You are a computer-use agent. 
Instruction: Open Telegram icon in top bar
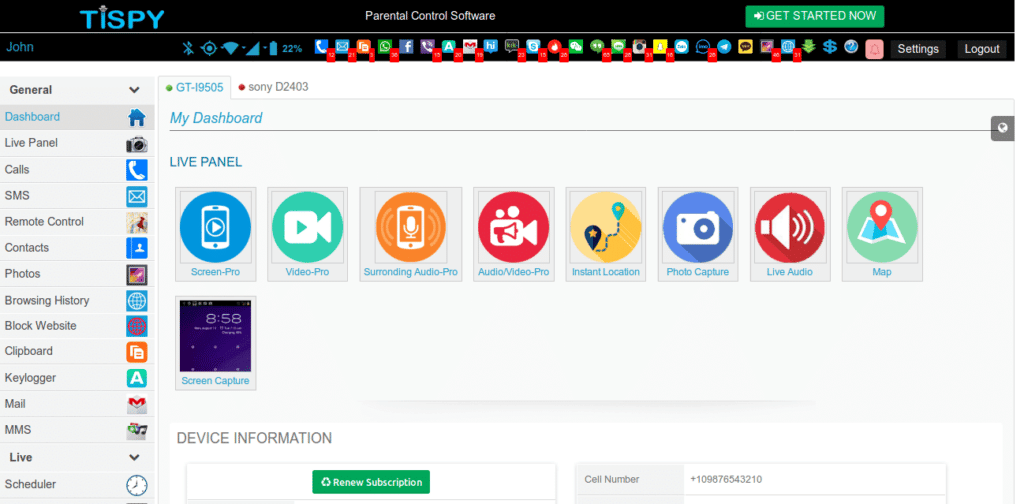[724, 46]
